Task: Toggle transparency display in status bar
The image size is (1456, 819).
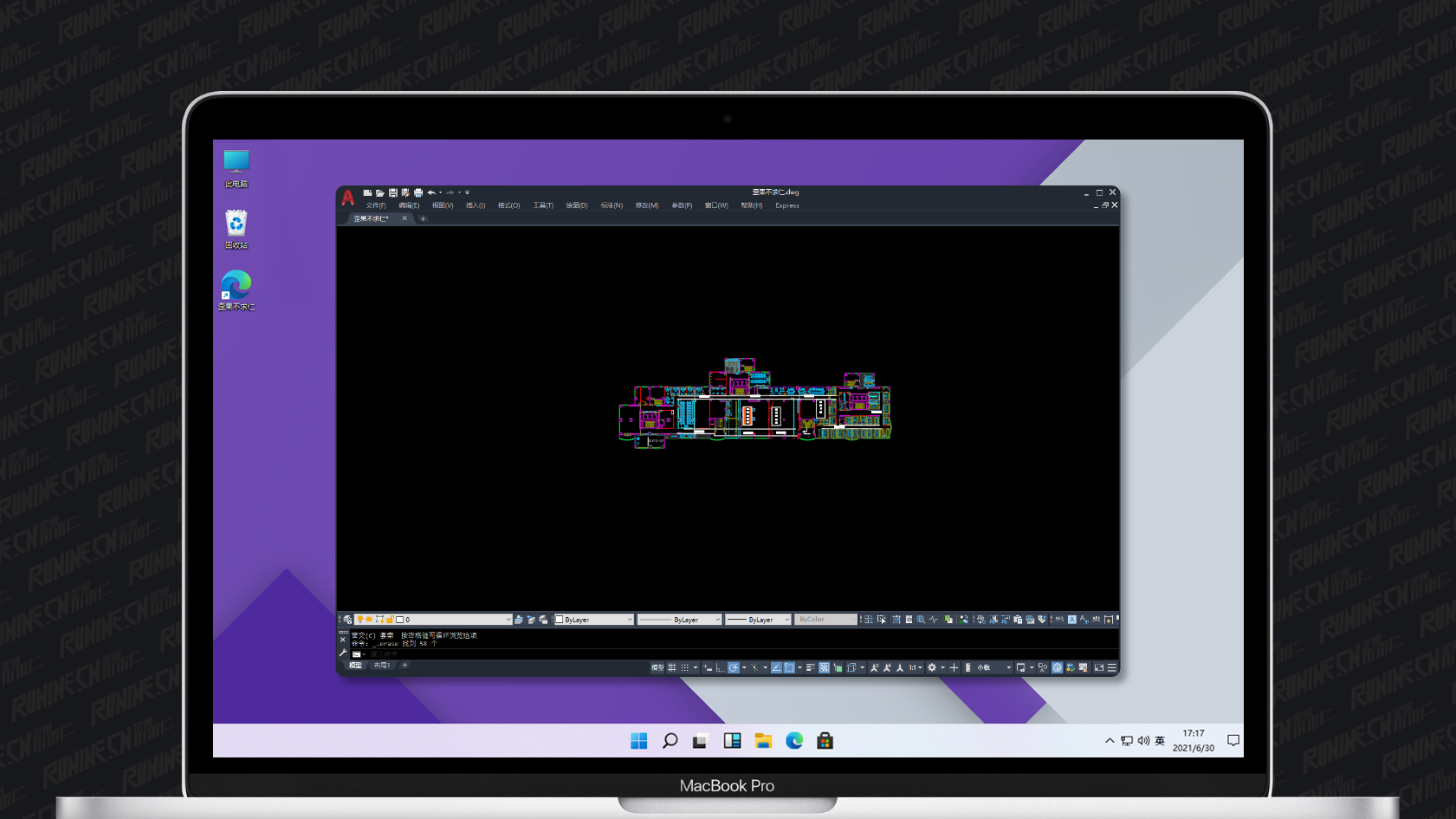Action: pos(824,667)
